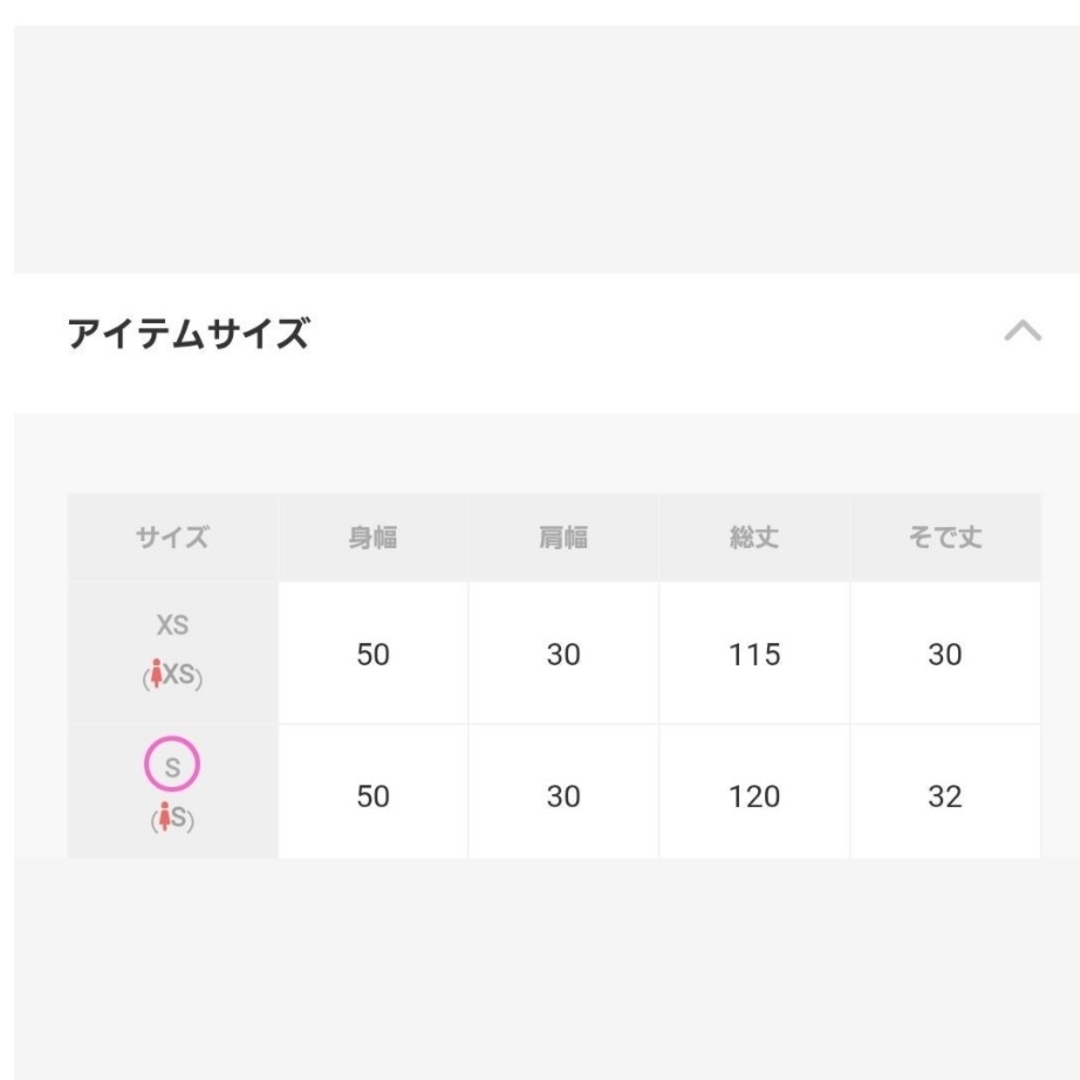
Task: Click the XS 総丈 value 115
Action: pyautogui.click(x=754, y=654)
